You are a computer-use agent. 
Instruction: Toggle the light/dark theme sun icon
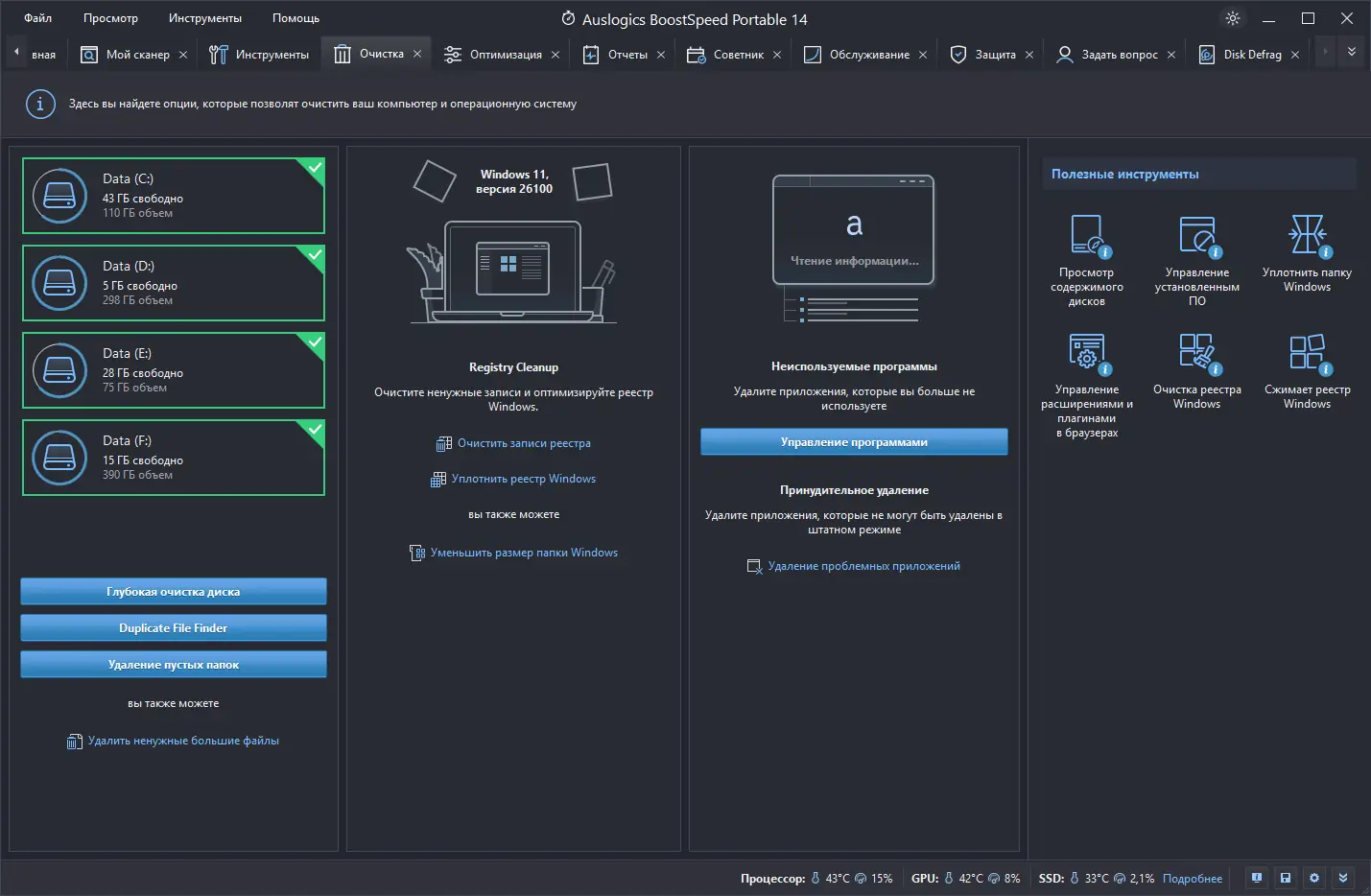tap(1233, 18)
